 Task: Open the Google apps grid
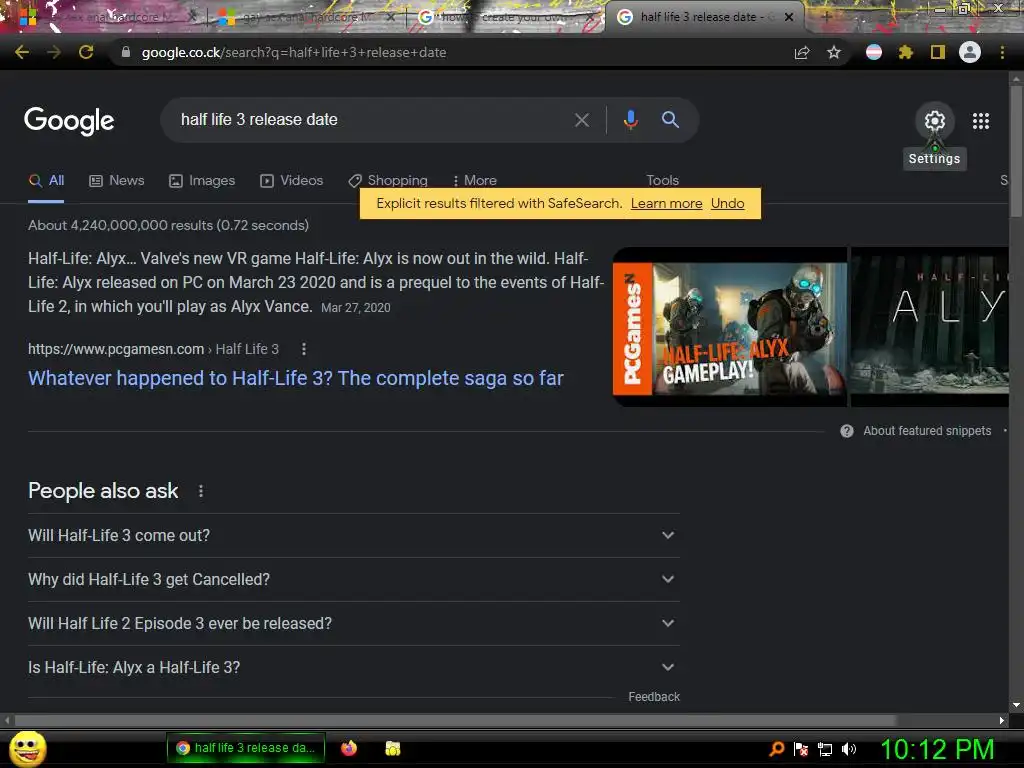981,121
